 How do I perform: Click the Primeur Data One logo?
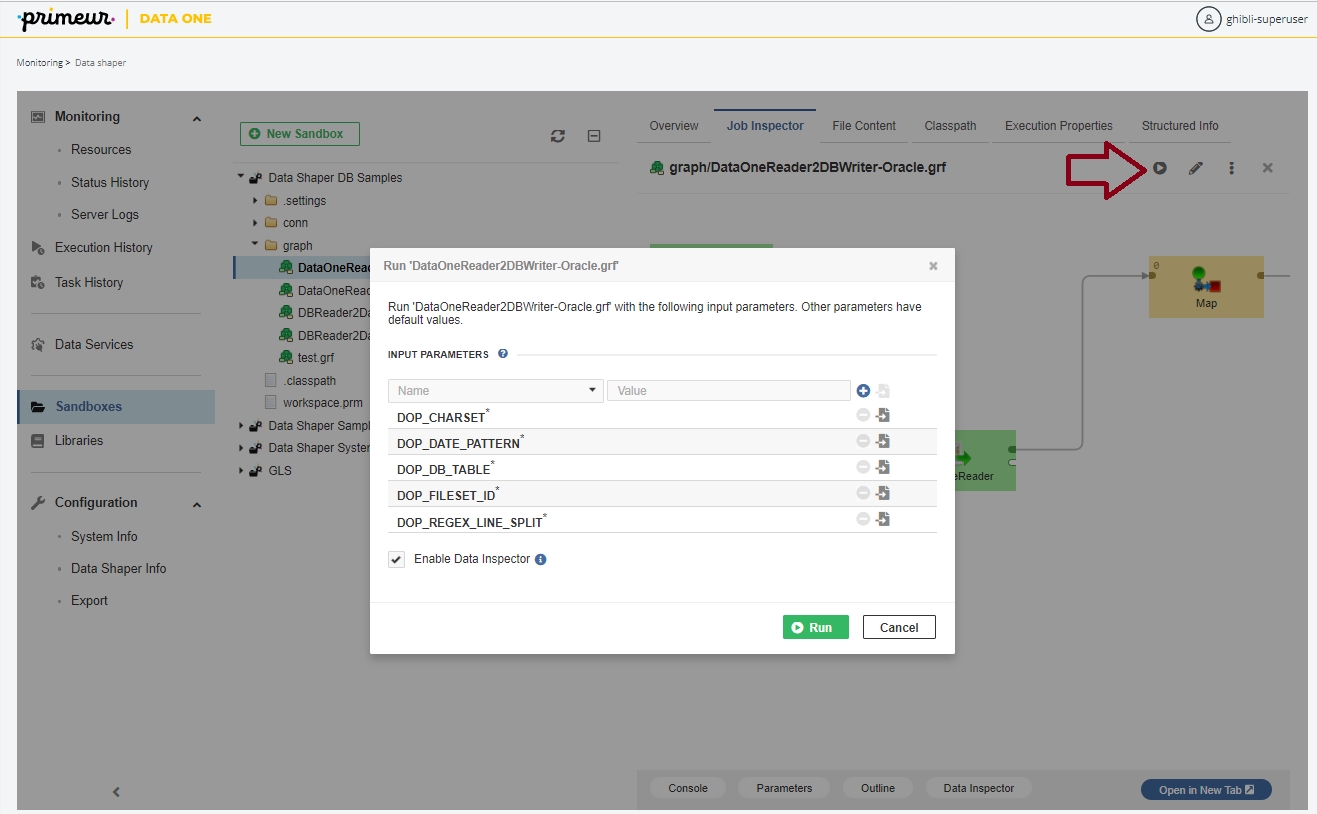(114, 18)
